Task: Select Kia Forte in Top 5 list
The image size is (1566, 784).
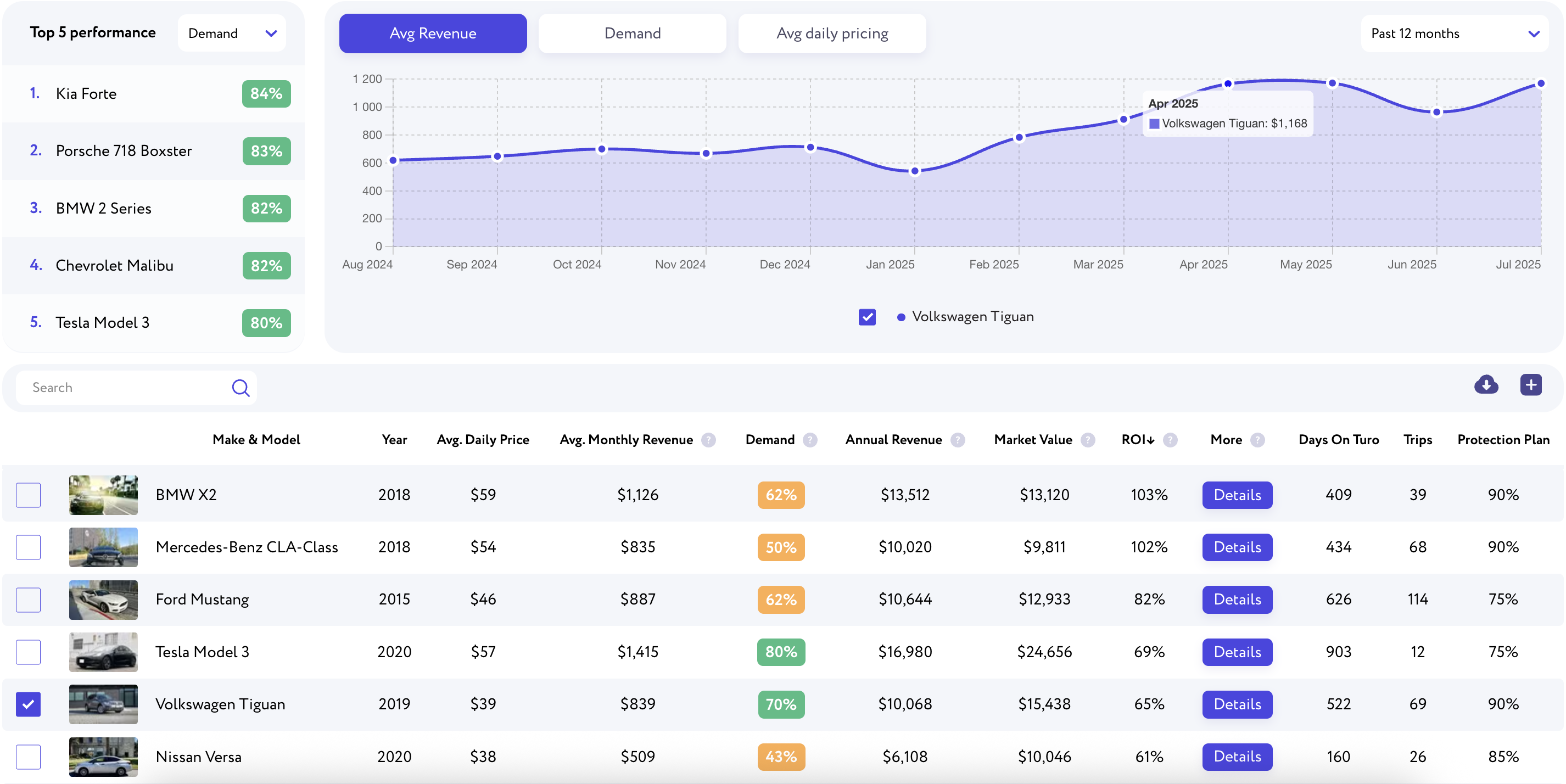Action: click(153, 93)
